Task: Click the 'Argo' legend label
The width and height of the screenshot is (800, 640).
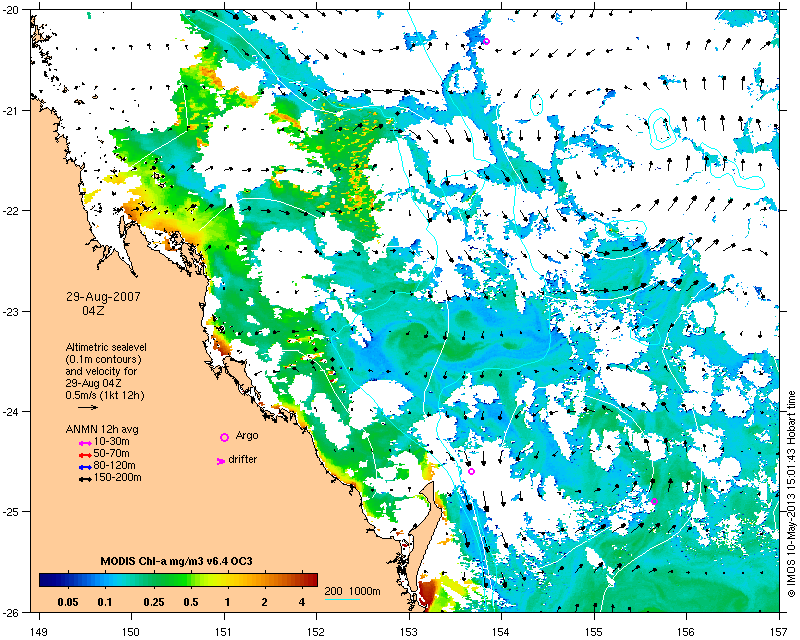Action: (x=247, y=436)
